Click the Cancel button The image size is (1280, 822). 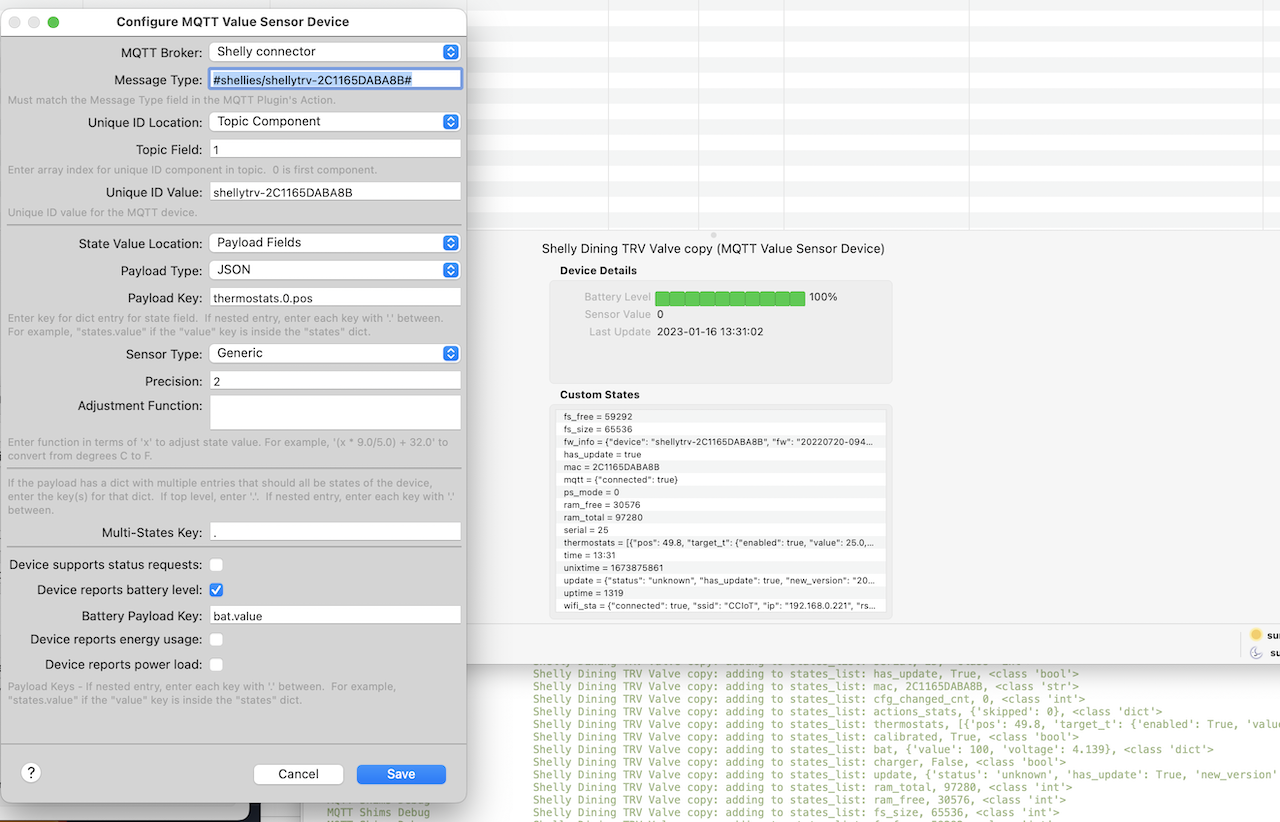point(298,774)
